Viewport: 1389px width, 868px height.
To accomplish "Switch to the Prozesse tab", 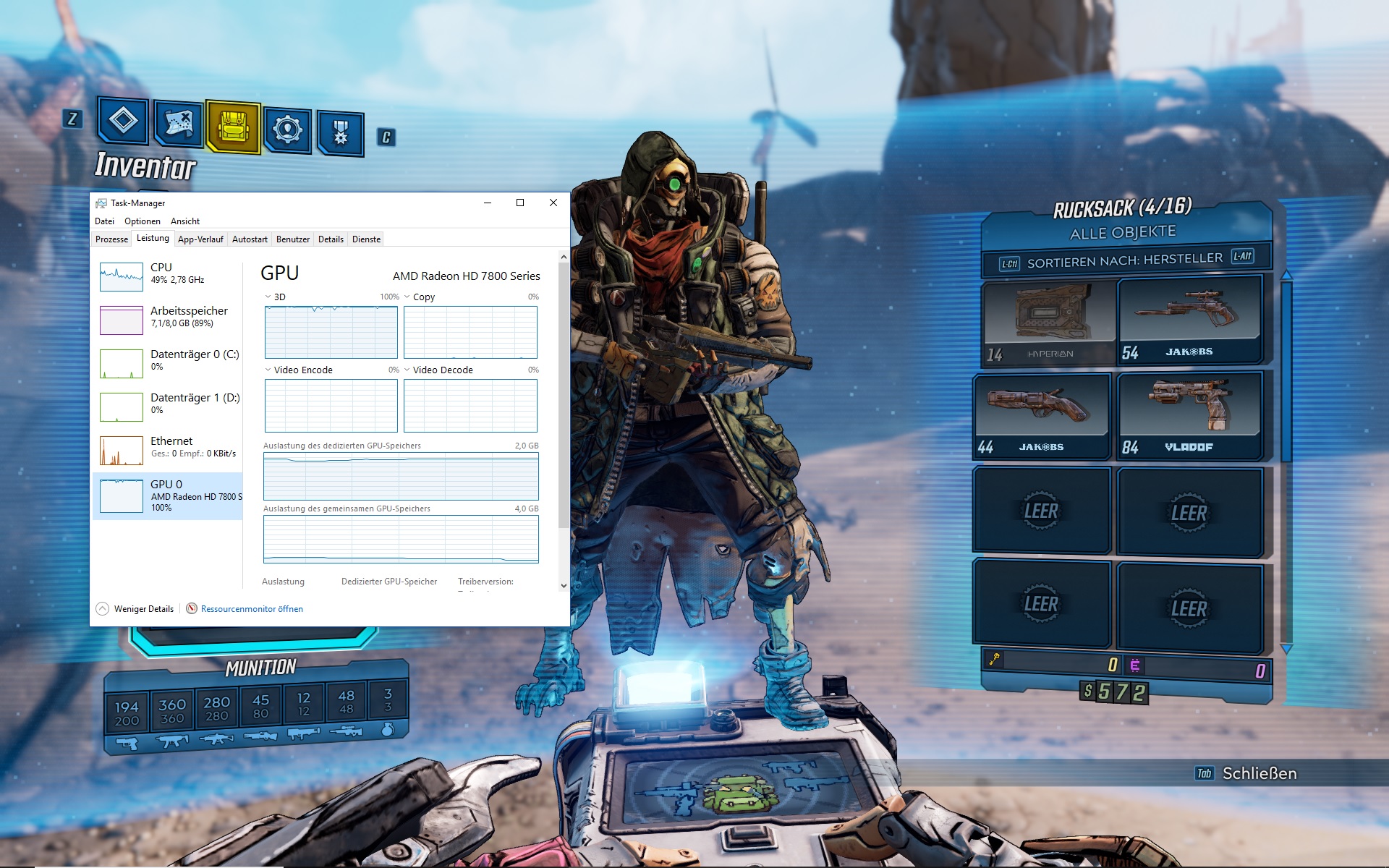I will [111, 239].
